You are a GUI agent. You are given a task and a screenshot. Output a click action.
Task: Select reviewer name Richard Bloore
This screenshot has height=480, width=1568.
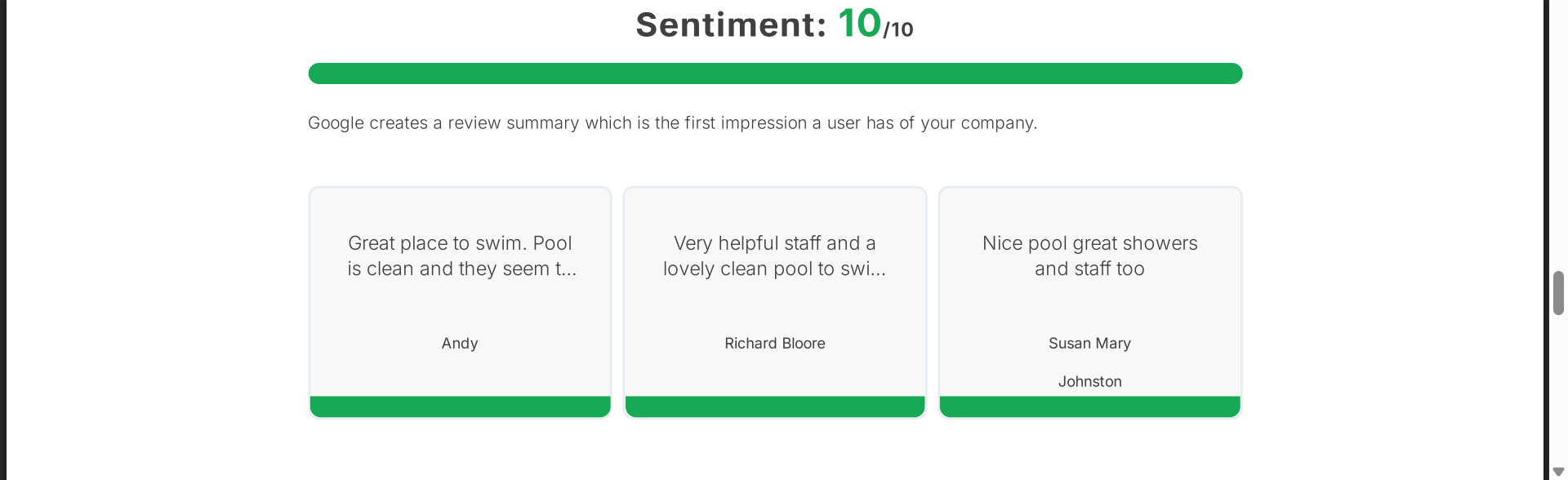click(774, 344)
